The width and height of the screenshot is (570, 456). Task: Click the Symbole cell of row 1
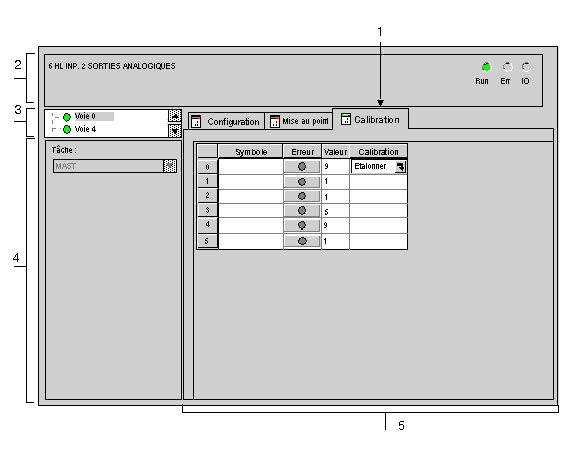[251, 181]
